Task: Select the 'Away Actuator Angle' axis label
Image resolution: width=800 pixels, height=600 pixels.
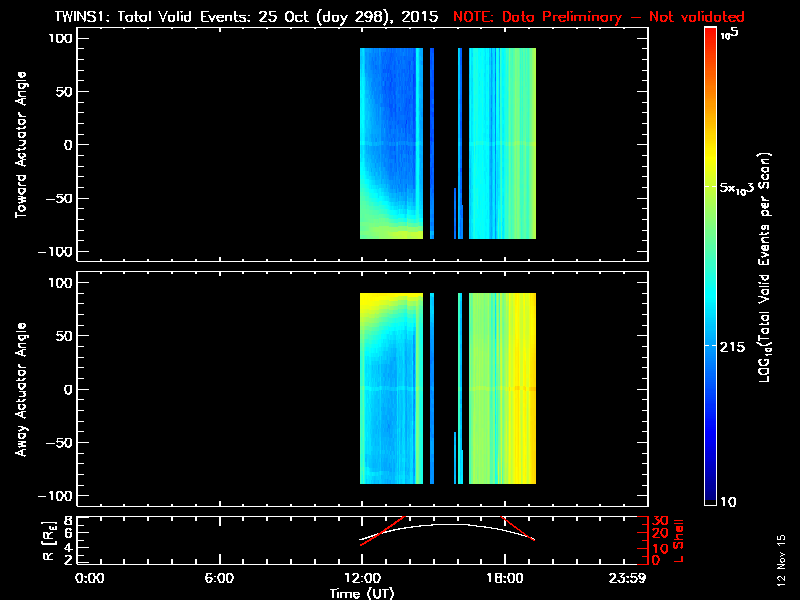Action: (18, 390)
